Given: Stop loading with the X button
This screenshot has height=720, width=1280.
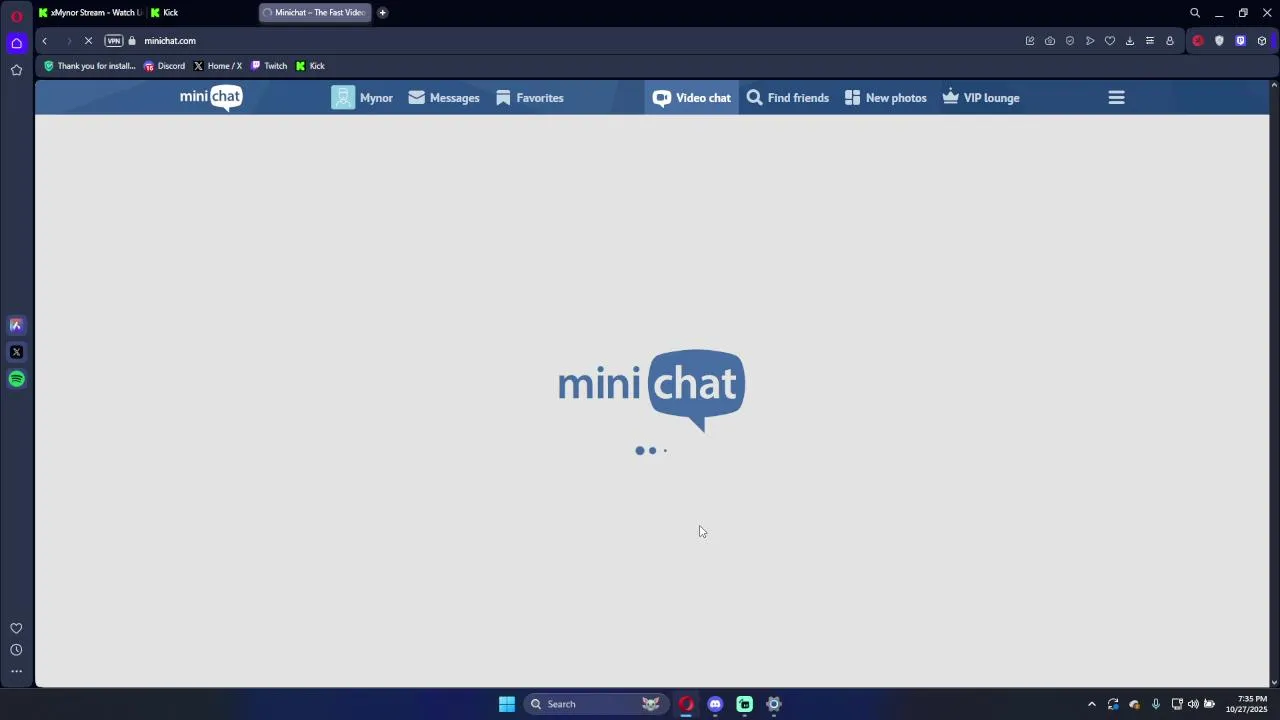Looking at the screenshot, I should [88, 41].
